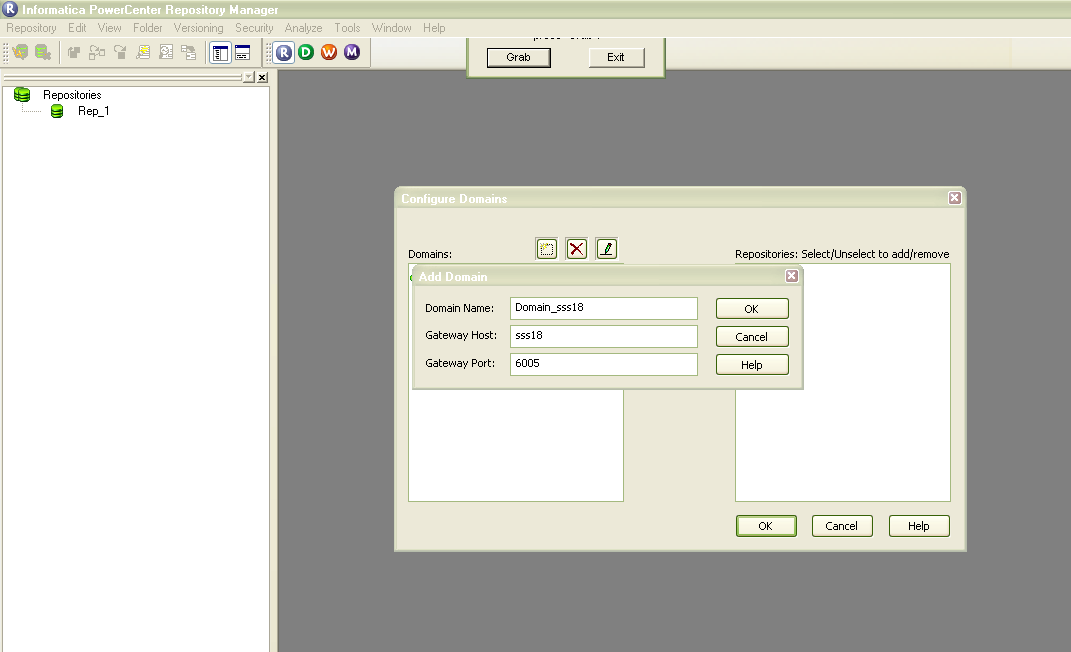Open the Navigator panel dropdown arrow
The height and width of the screenshot is (652, 1071).
(249, 77)
